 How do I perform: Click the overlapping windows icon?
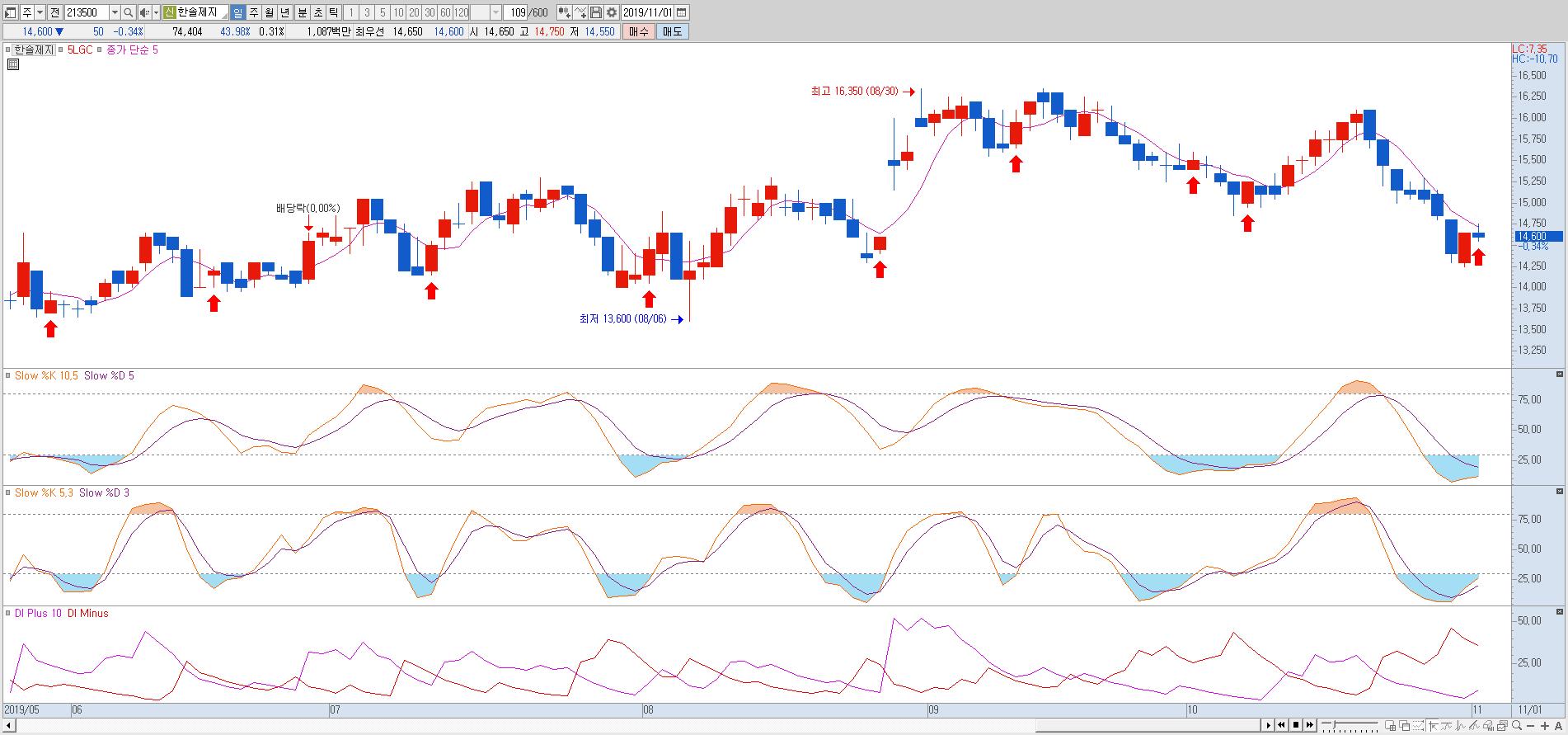(1405, 726)
